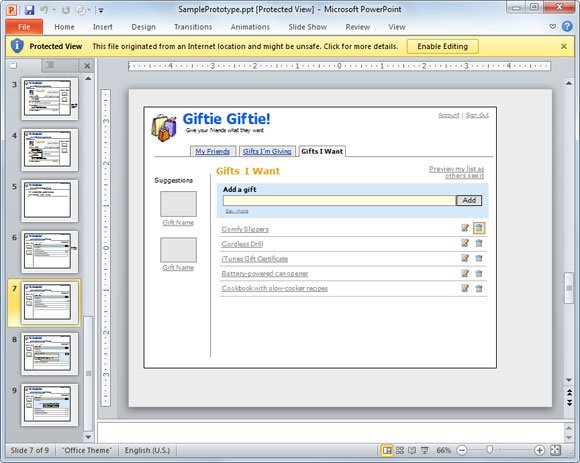Select slide 8 thumbnail
Viewport: 580px width, 463px height.
point(50,354)
